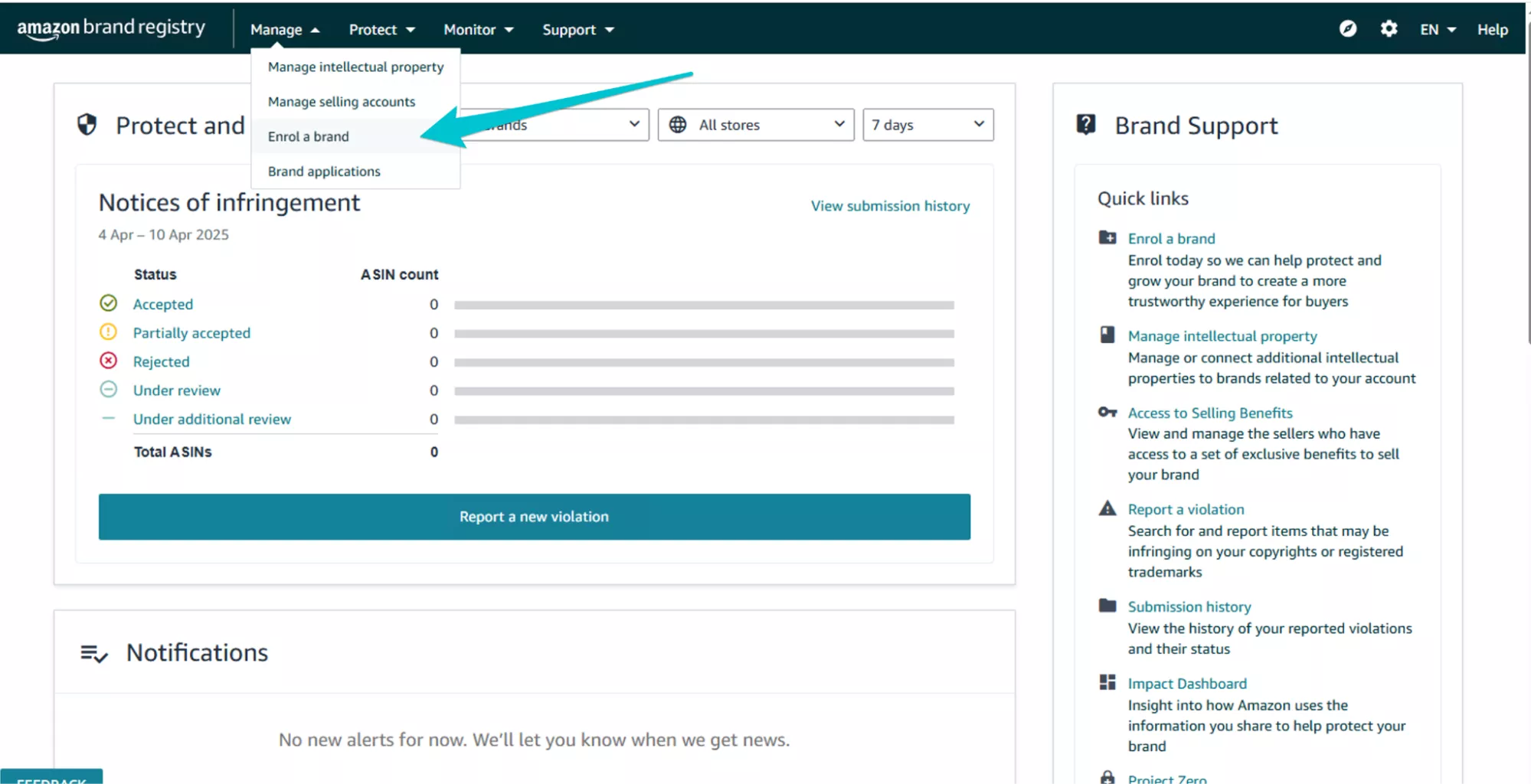Screen dimensions: 1531x784
Task: Open the settings gear icon
Action: pos(1389,29)
